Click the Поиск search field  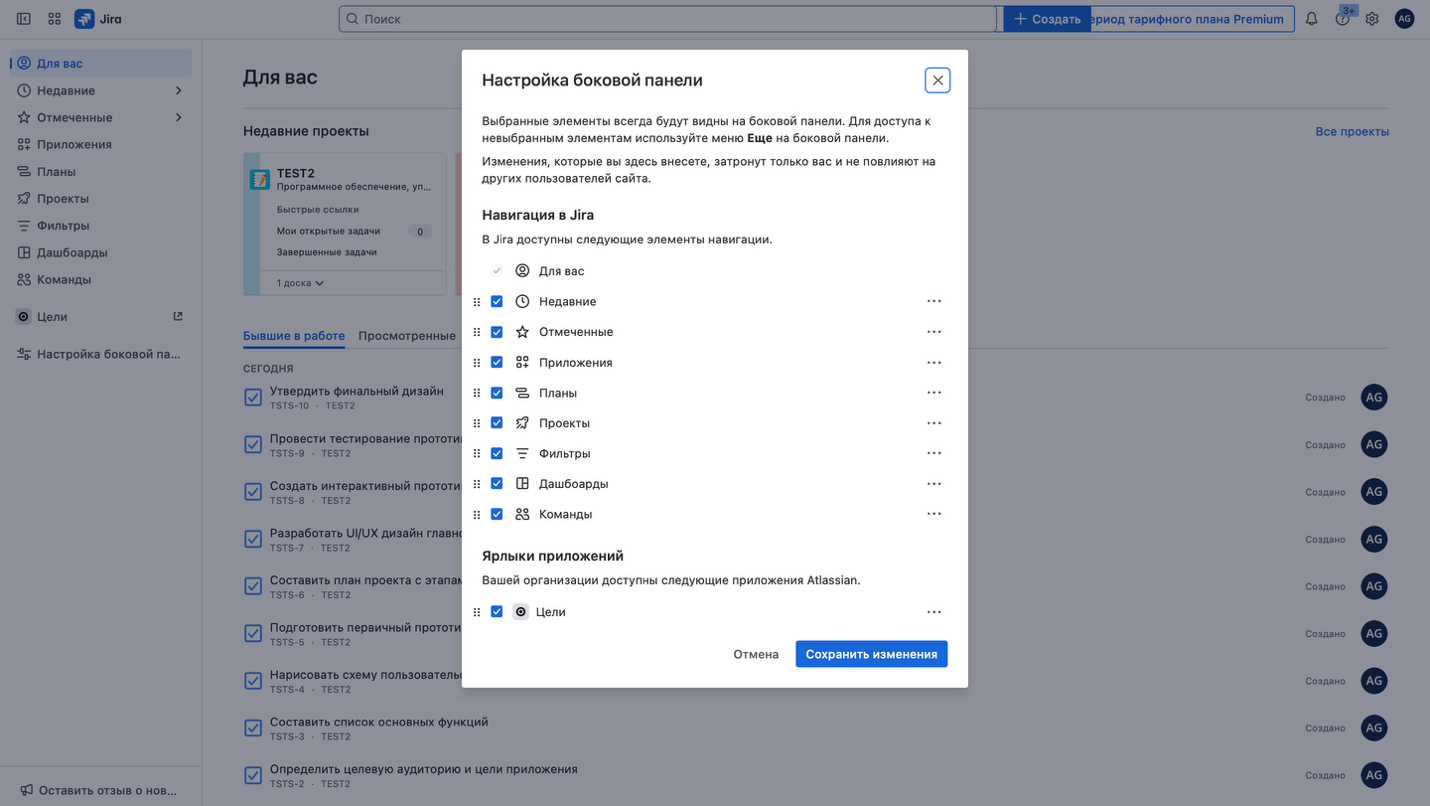(x=667, y=19)
